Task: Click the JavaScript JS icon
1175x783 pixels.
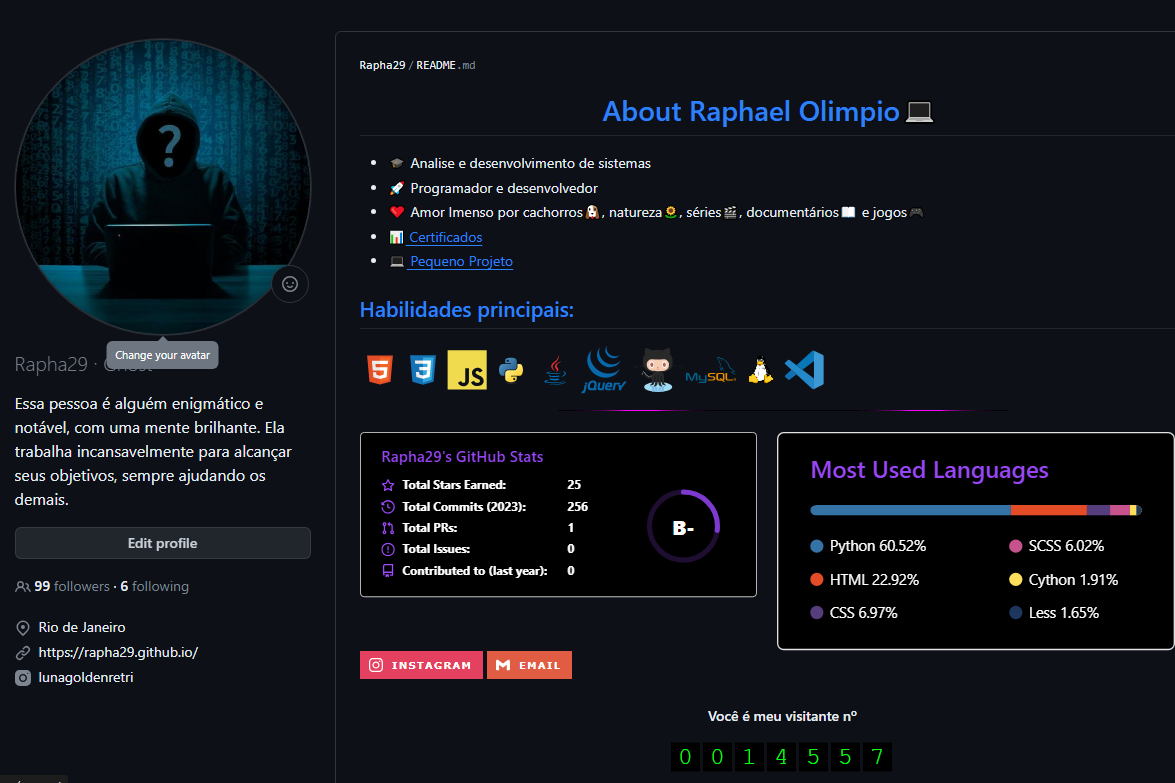Action: (467, 371)
